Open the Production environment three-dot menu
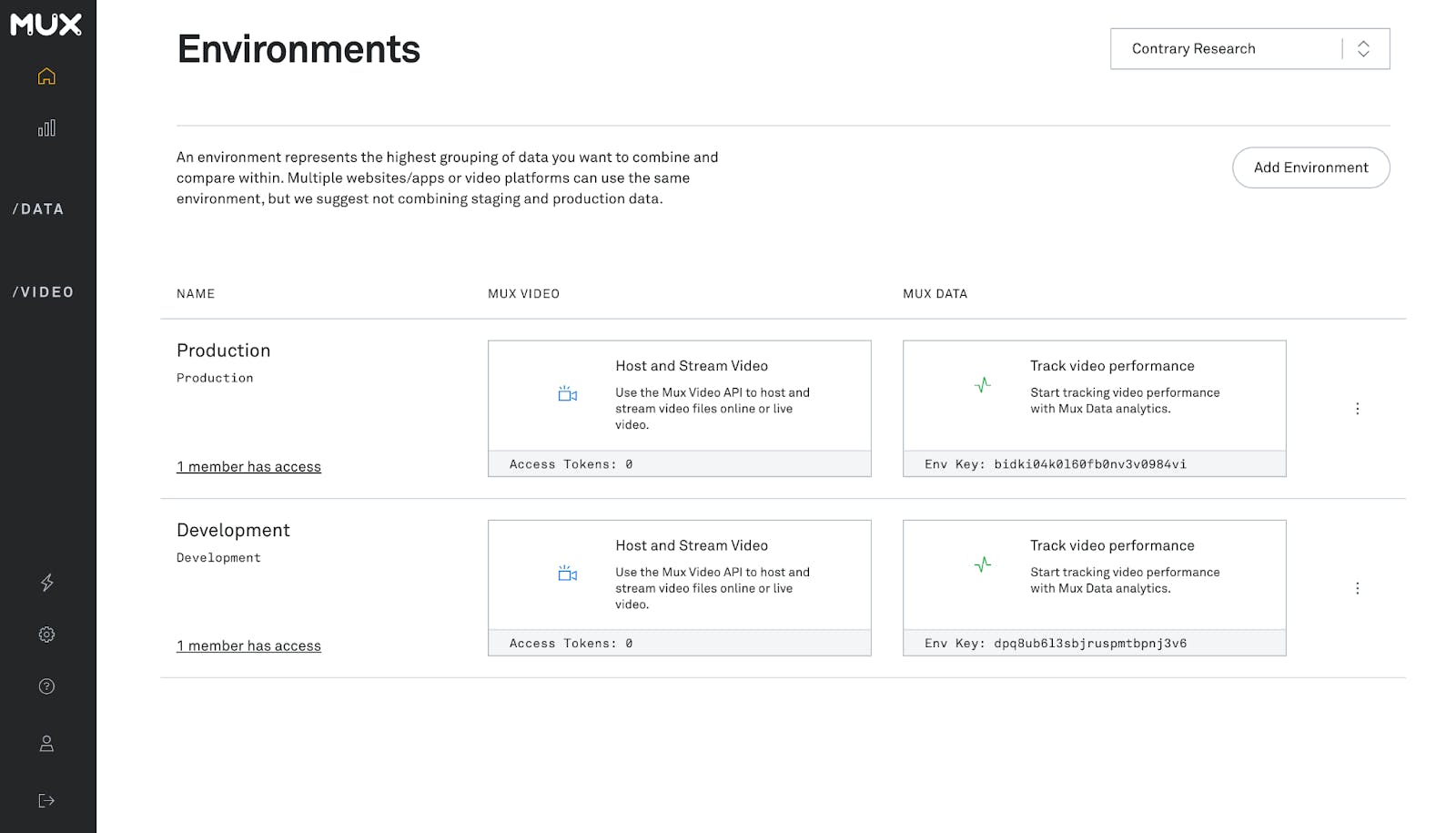Viewport: 1456px width, 833px height. pos(1357,409)
